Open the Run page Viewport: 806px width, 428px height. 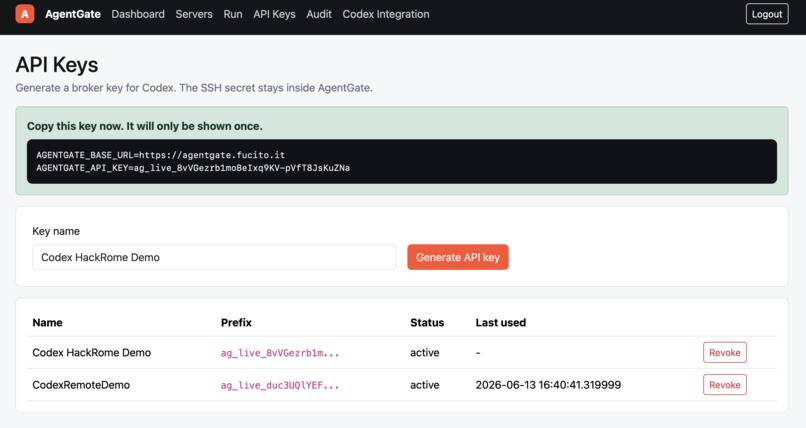[x=233, y=14]
